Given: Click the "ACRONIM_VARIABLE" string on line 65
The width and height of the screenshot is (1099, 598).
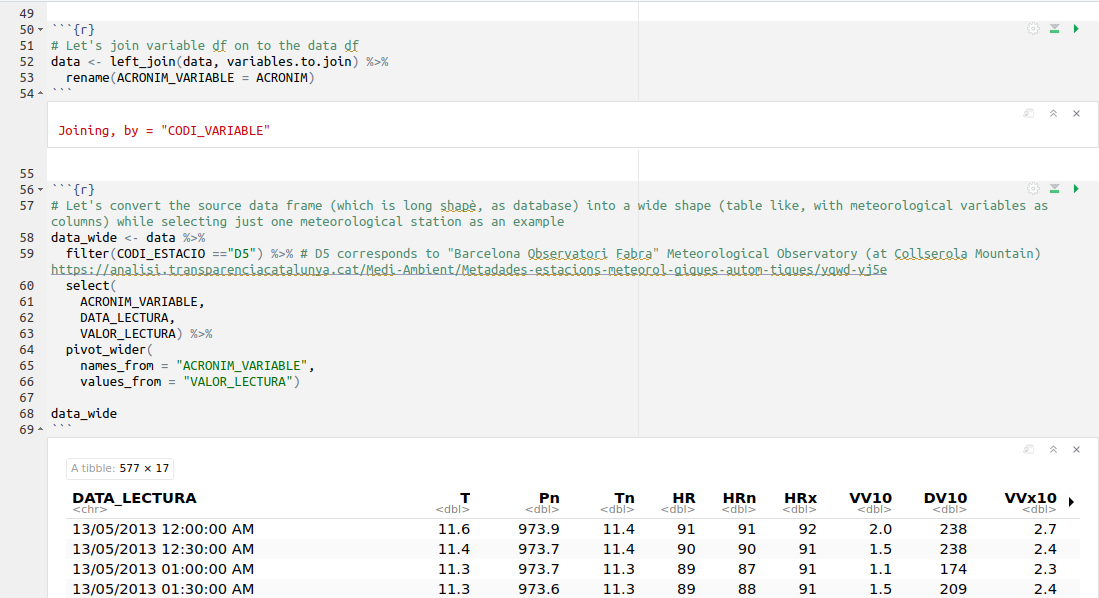Looking at the screenshot, I should (x=242, y=366).
